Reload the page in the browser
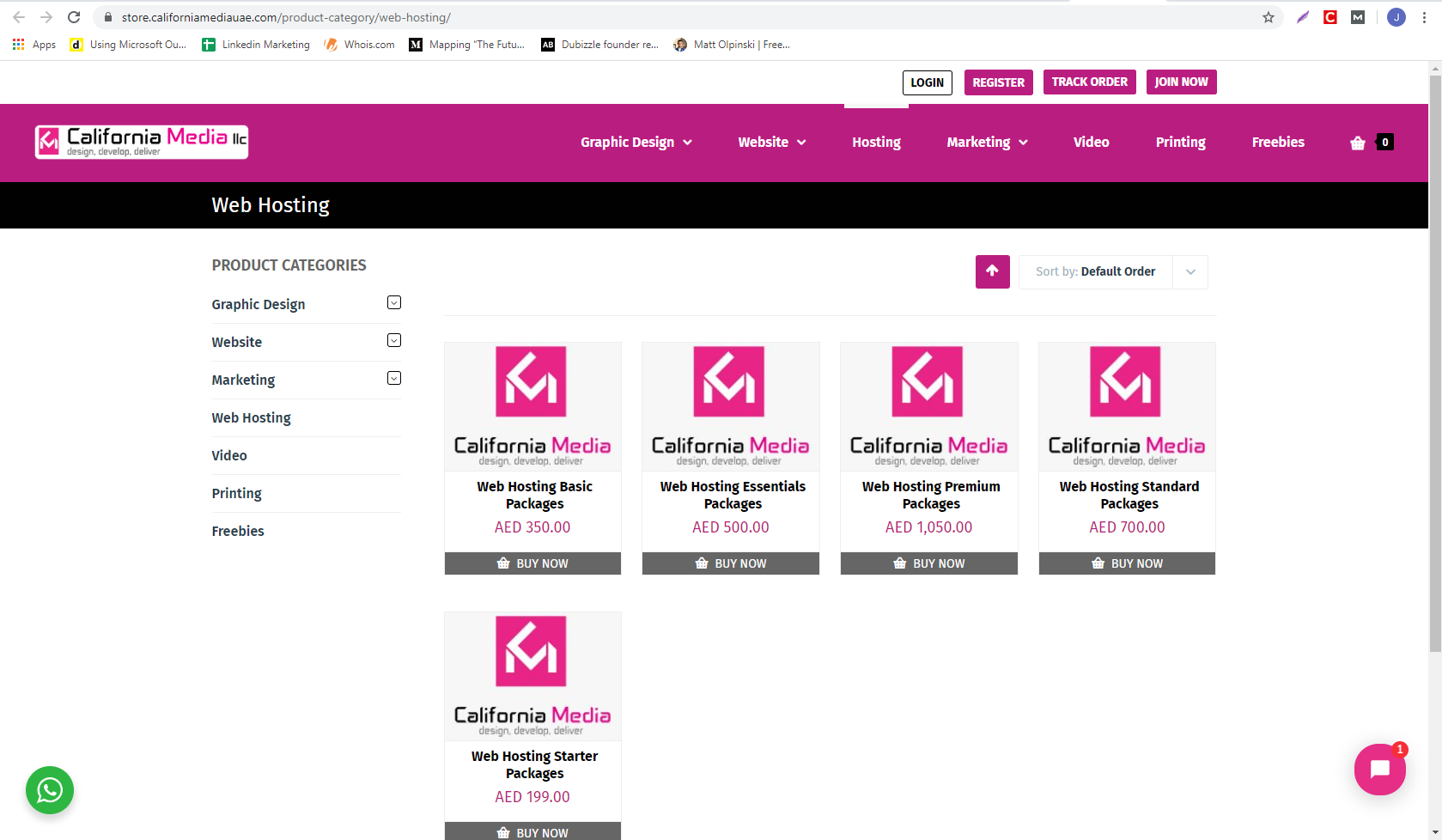The width and height of the screenshot is (1442, 840). [x=74, y=17]
